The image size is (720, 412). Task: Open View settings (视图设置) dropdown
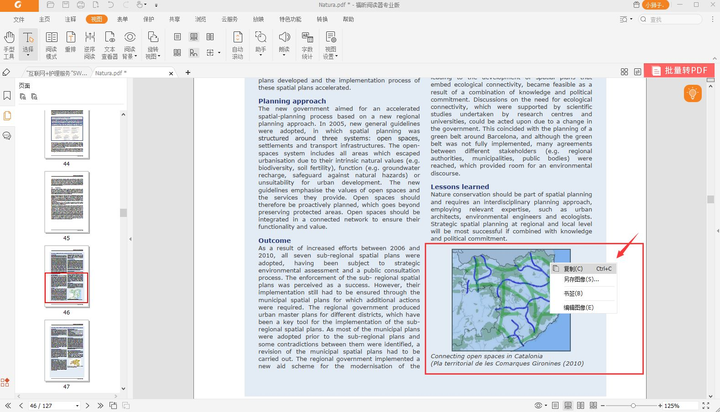(x=331, y=45)
